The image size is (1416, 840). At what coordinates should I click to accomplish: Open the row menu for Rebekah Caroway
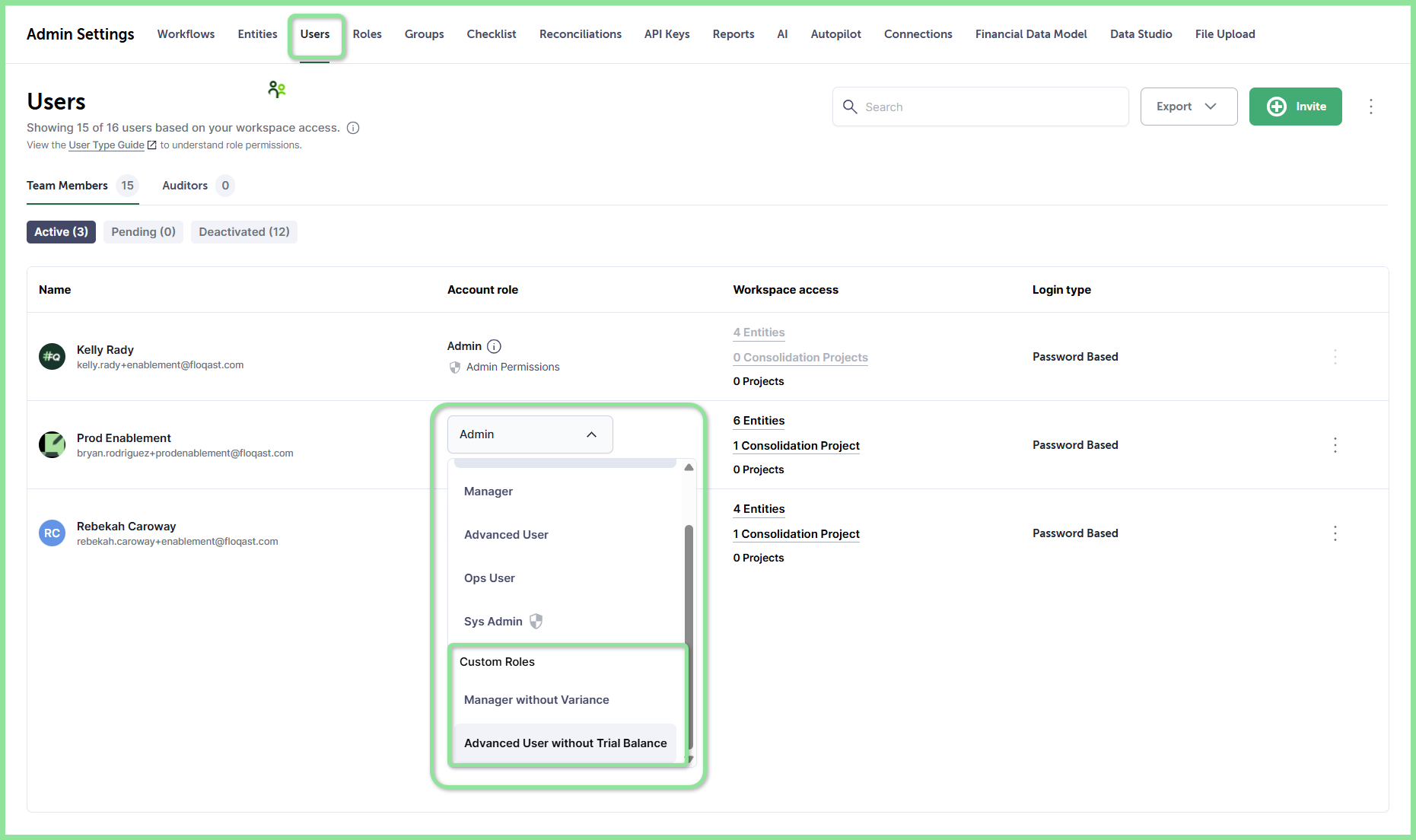1335,533
